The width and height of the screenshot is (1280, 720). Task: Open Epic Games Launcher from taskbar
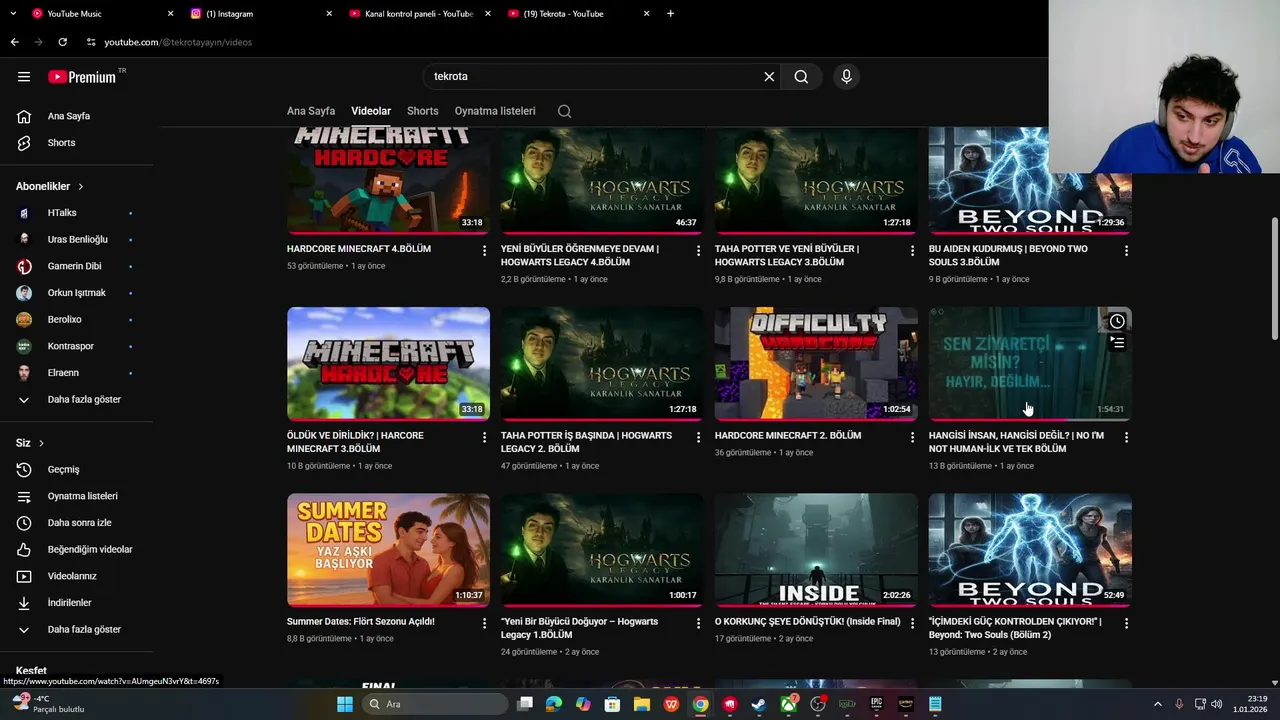click(x=876, y=704)
